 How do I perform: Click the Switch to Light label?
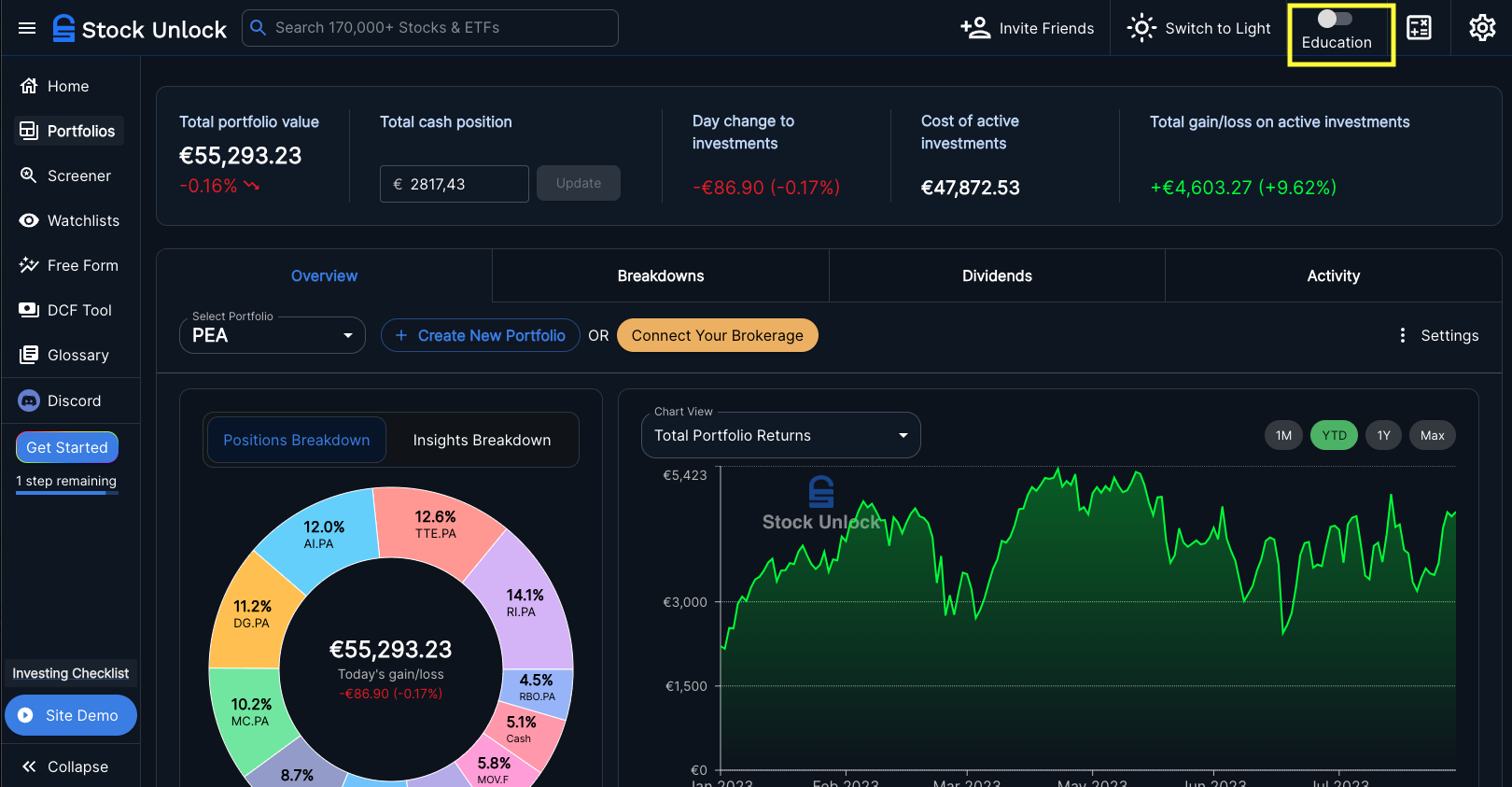(x=1218, y=28)
